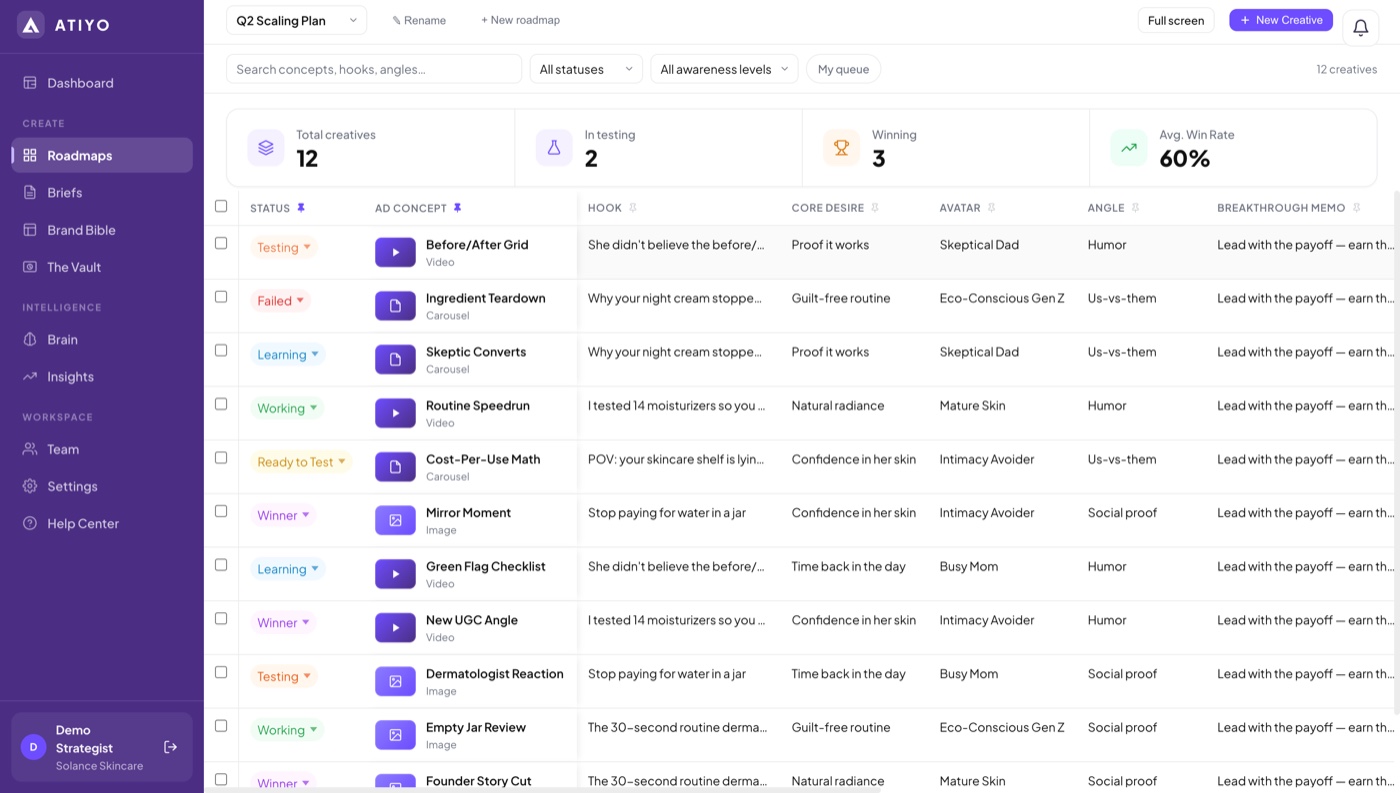
Task: Open Briefs in sidebar
Action: point(101,192)
